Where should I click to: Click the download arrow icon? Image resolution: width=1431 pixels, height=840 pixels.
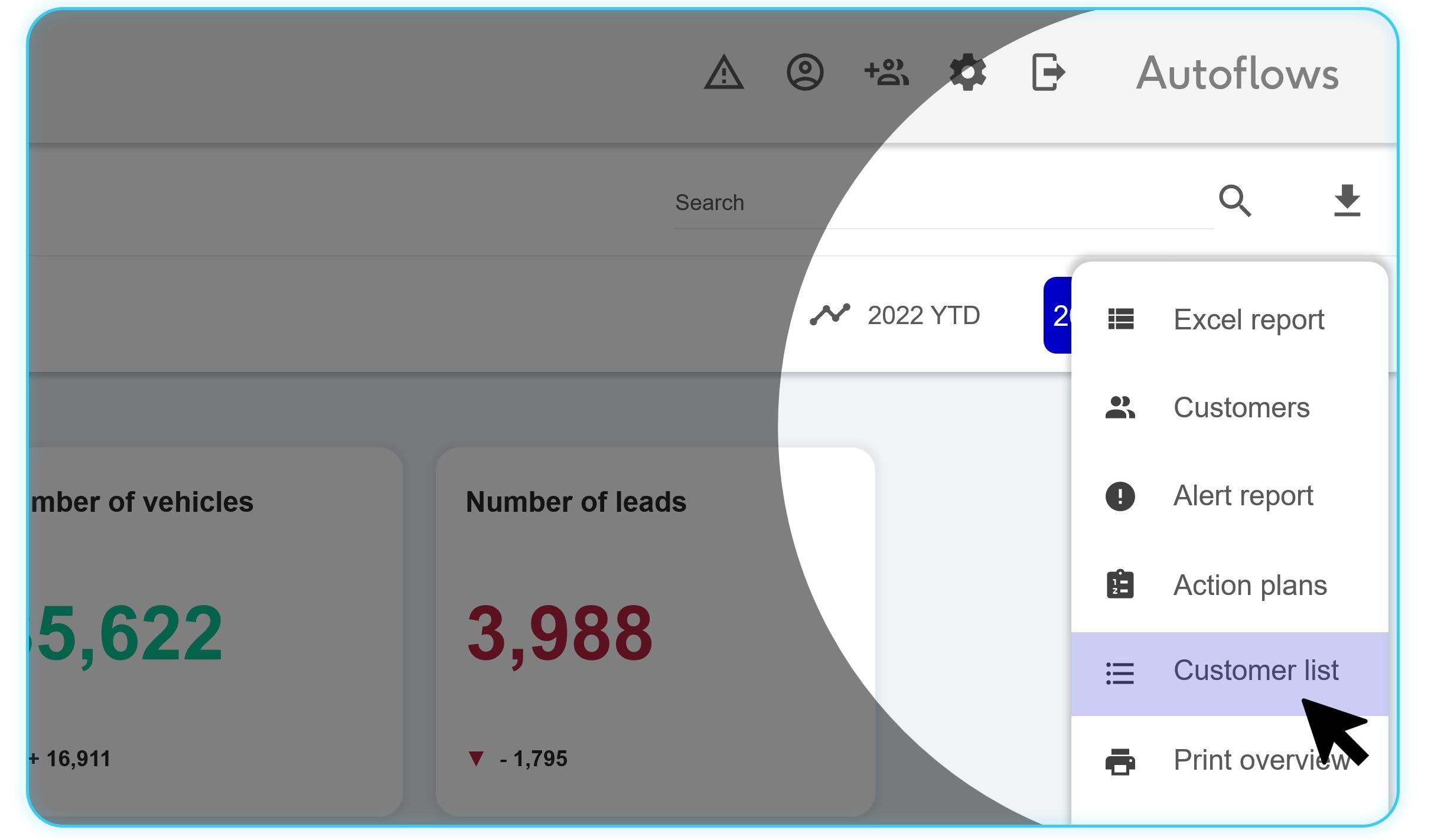(1347, 200)
